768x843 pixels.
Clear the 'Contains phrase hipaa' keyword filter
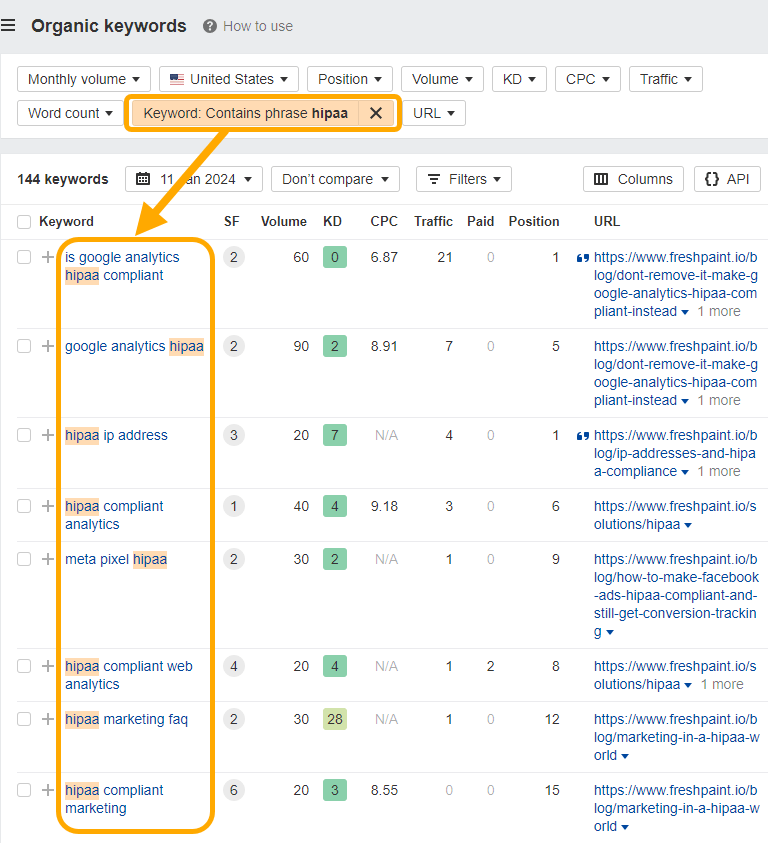(x=376, y=113)
